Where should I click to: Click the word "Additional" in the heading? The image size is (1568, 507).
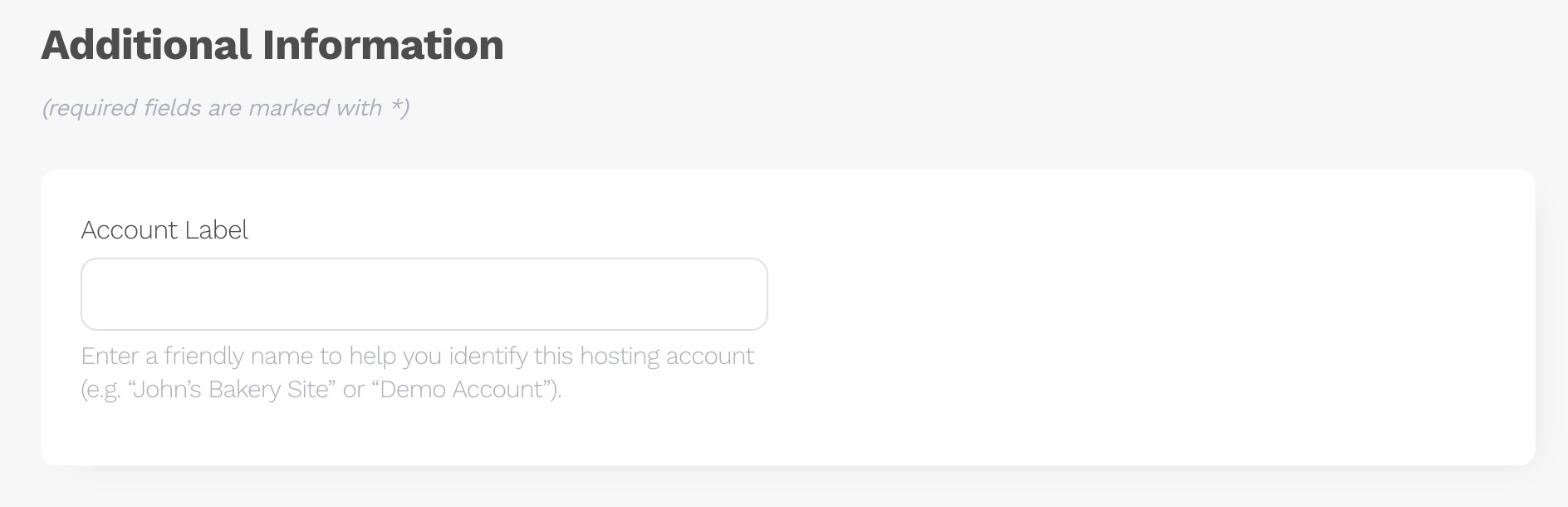146,45
